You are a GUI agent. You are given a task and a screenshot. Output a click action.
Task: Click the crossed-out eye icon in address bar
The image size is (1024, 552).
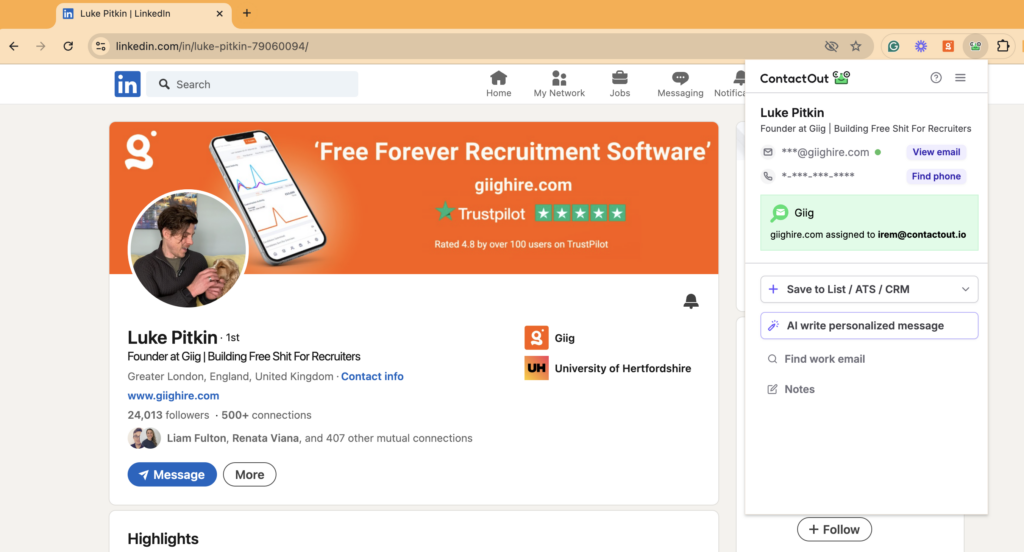(831, 46)
